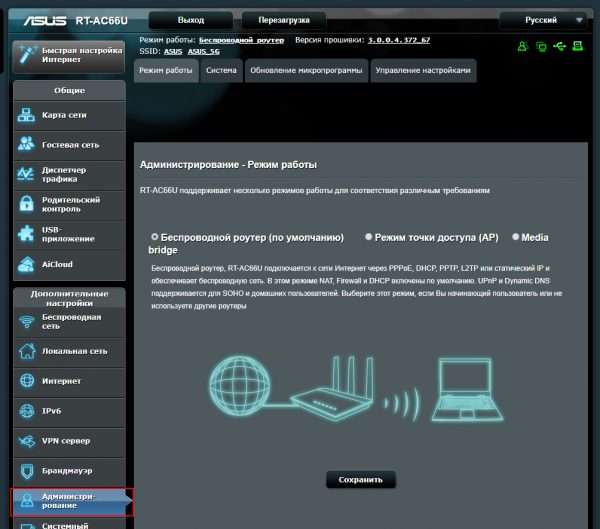Viewport: 600px width, 529px height.
Task: Switch to Система tab
Action: pyautogui.click(x=221, y=70)
